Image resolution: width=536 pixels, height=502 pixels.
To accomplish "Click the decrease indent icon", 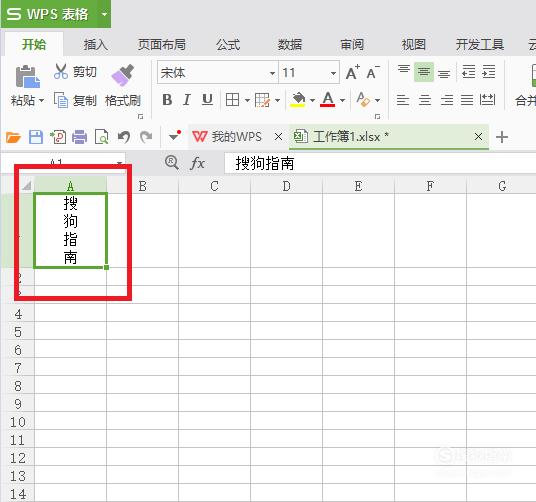I will pyautogui.click(x=468, y=72).
